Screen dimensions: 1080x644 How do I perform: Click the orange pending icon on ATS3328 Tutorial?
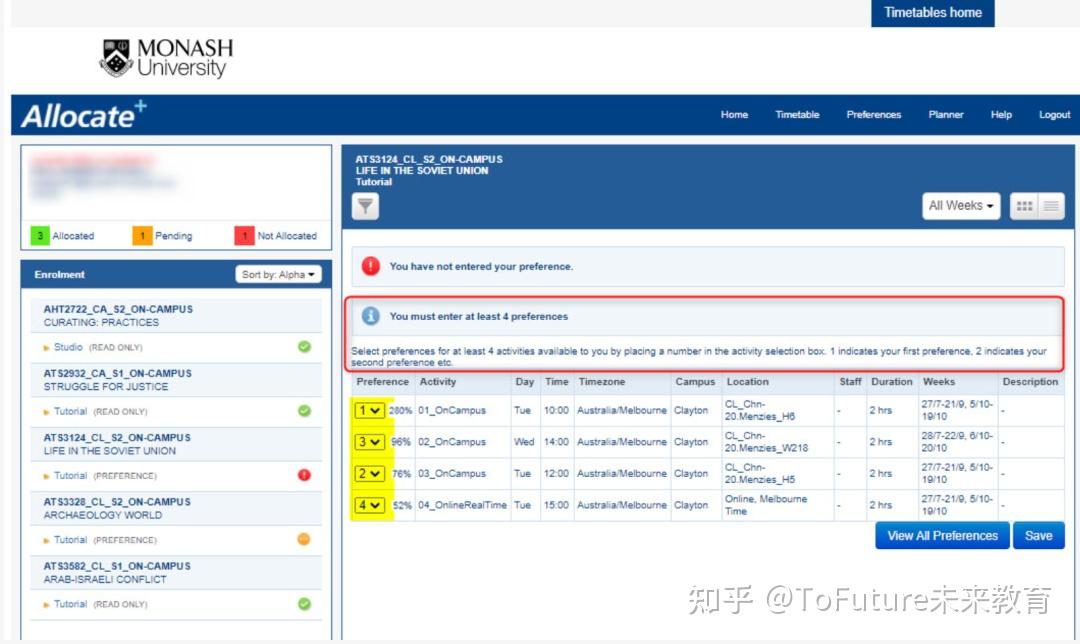click(302, 540)
